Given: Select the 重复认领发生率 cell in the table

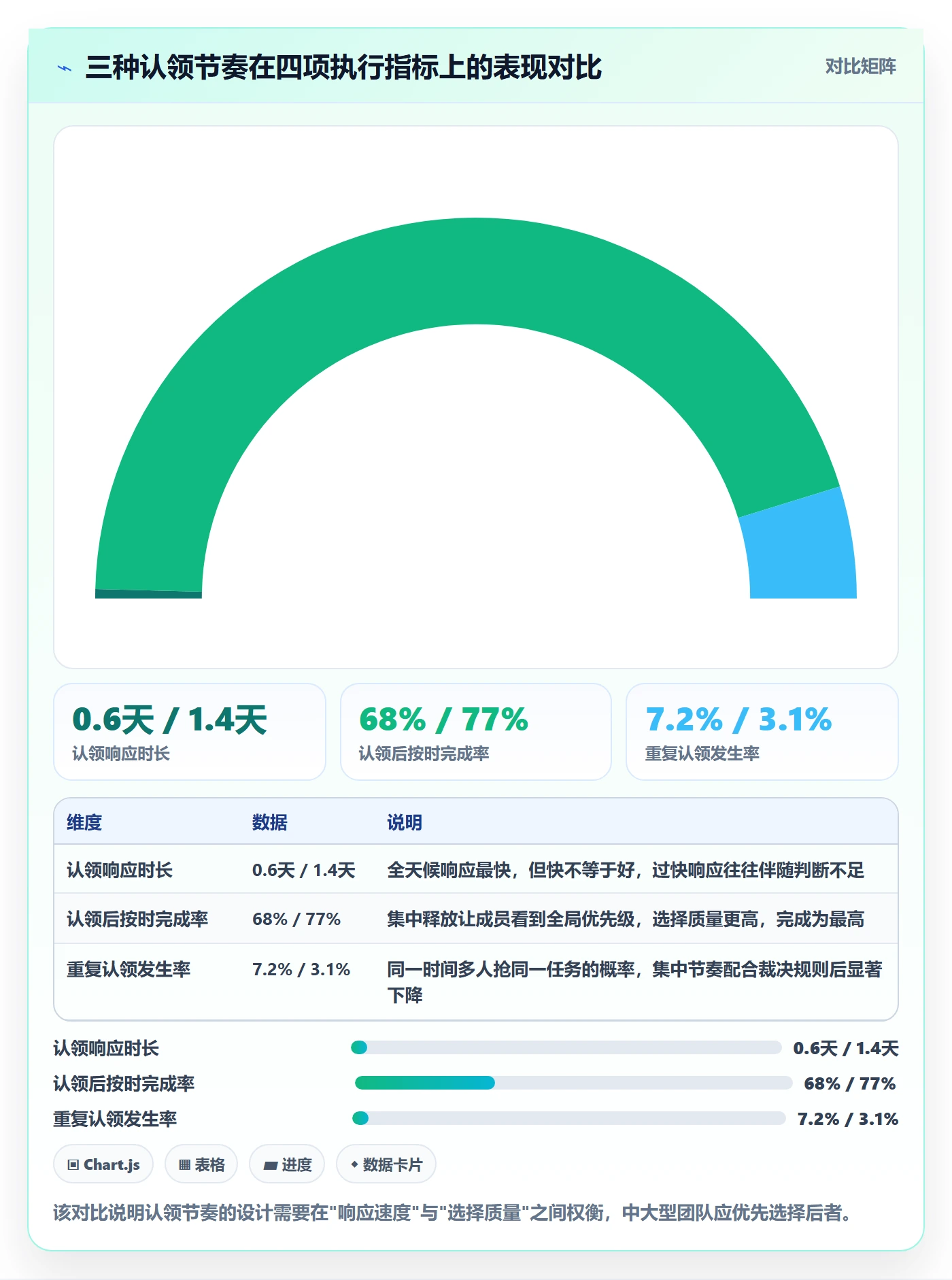Looking at the screenshot, I should 129,969.
